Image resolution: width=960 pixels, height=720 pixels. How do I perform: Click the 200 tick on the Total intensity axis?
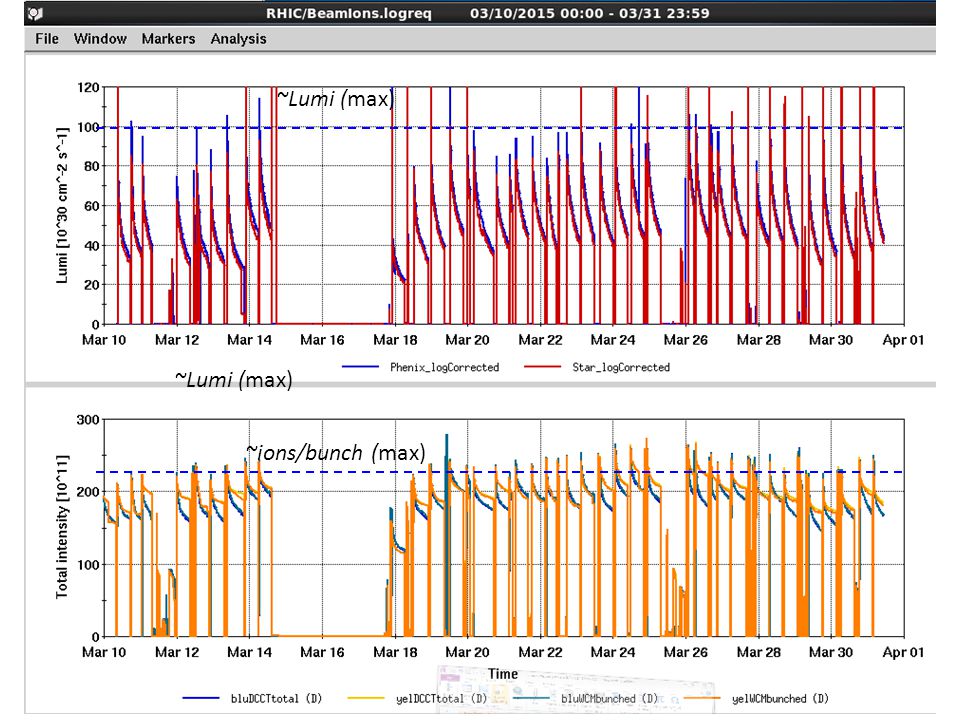[88, 492]
